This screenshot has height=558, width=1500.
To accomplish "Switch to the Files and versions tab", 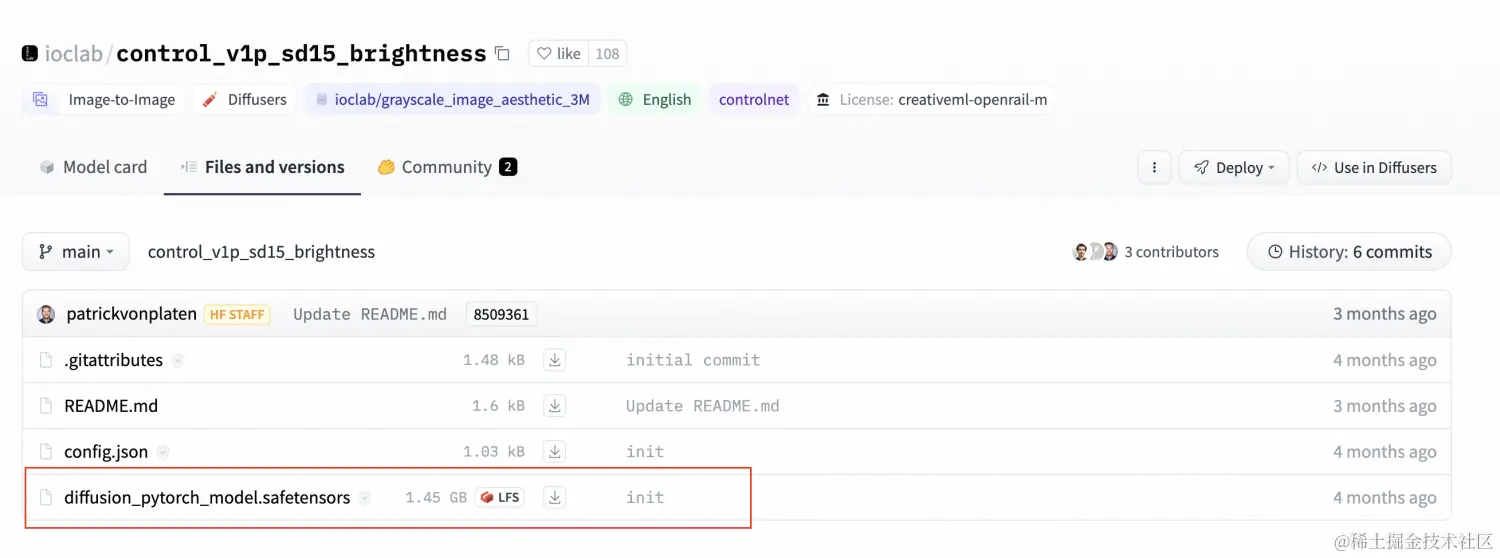I will tap(262, 167).
